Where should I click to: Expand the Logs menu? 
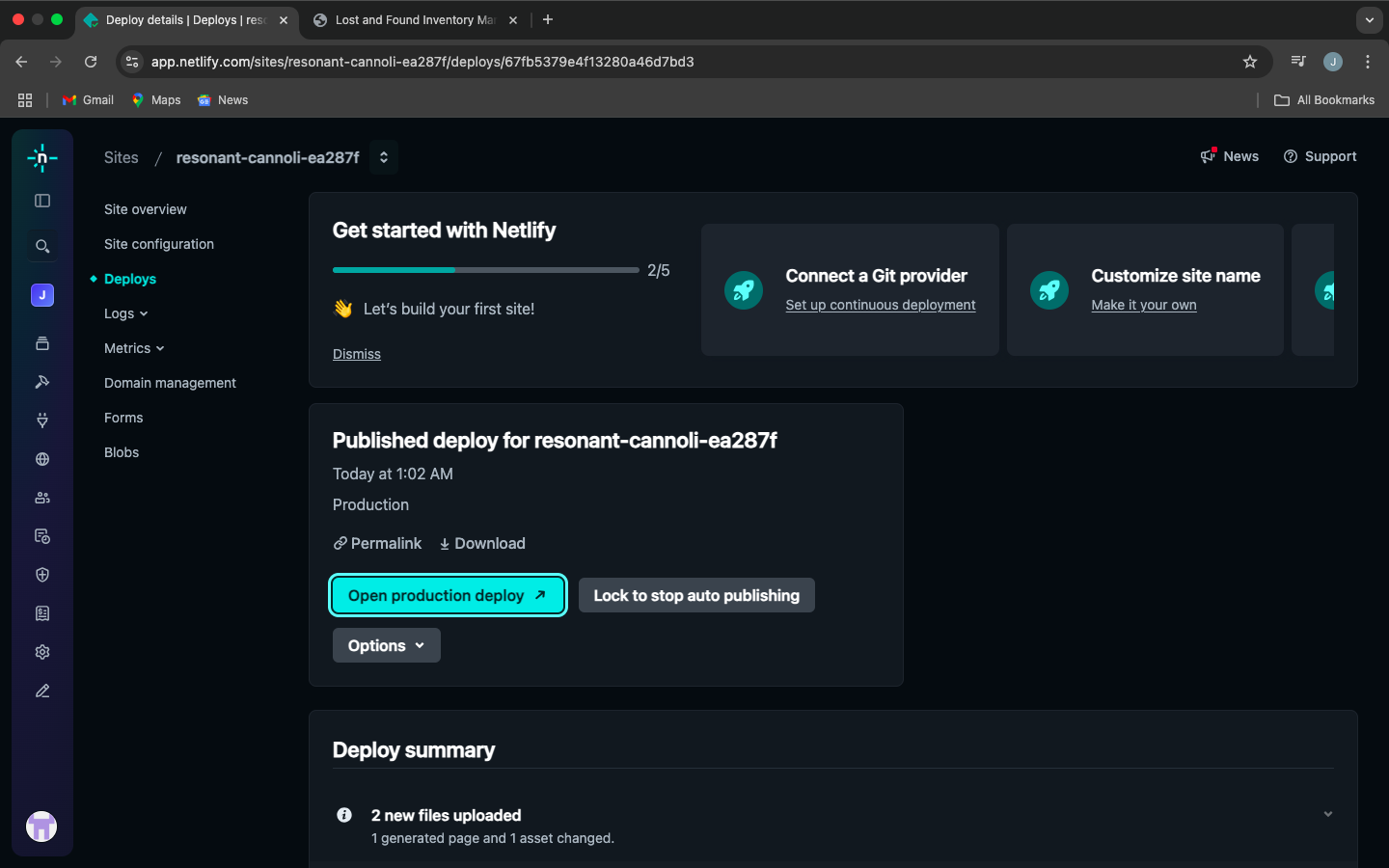click(x=126, y=313)
